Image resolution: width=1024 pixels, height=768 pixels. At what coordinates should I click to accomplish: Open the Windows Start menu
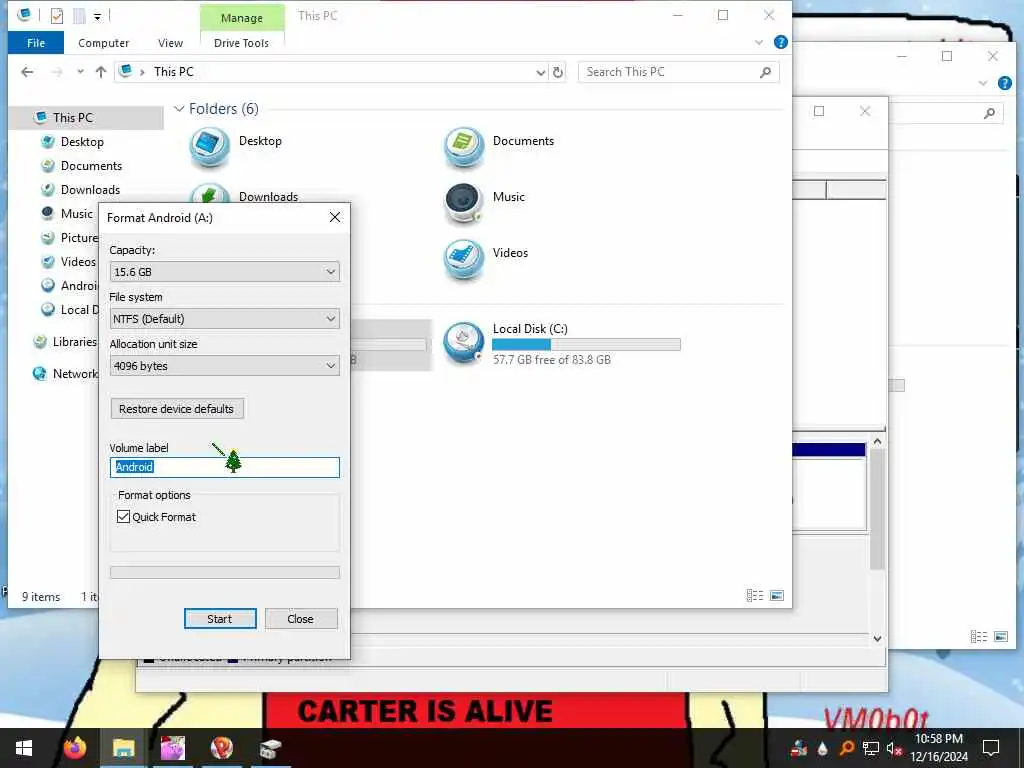coord(24,748)
